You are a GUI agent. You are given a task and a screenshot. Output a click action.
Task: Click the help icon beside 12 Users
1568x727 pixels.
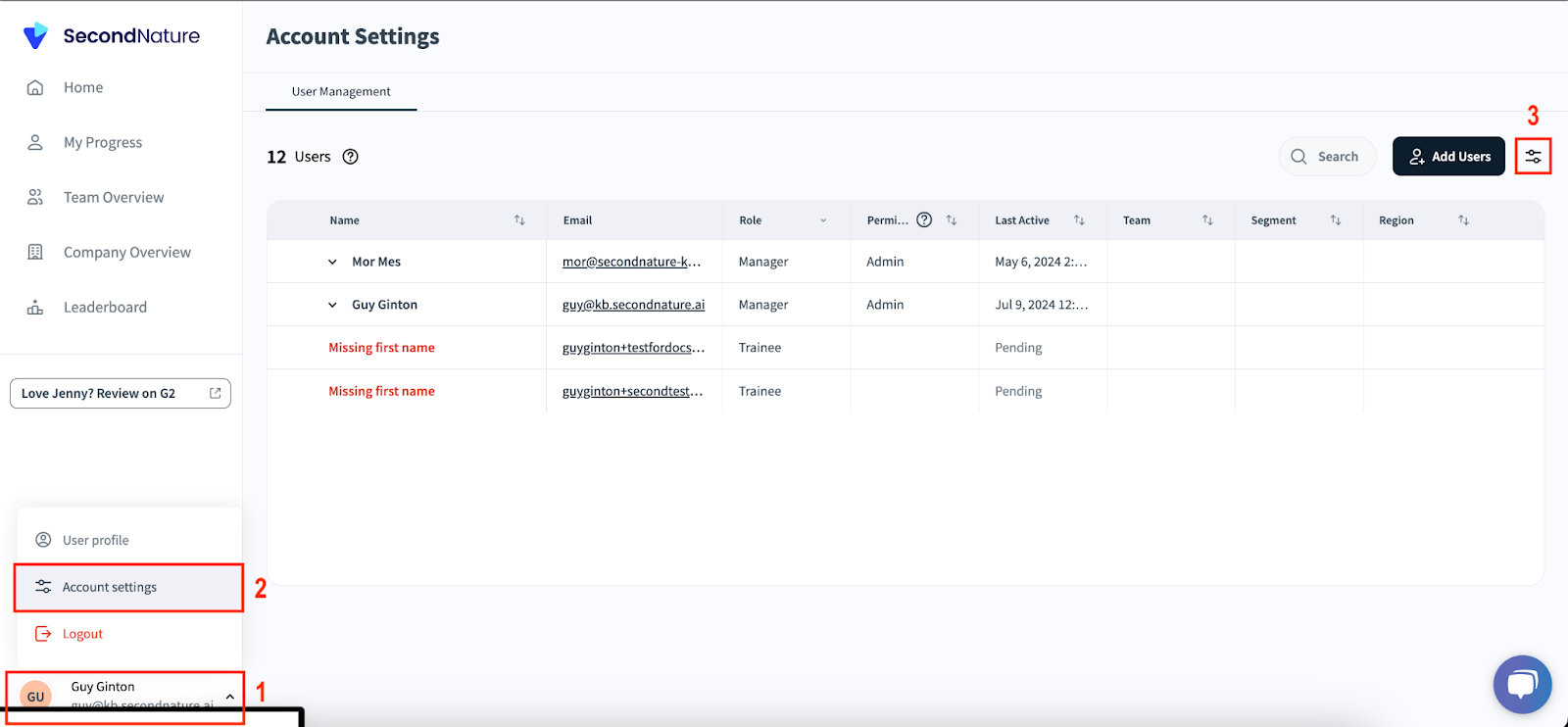pyautogui.click(x=350, y=157)
